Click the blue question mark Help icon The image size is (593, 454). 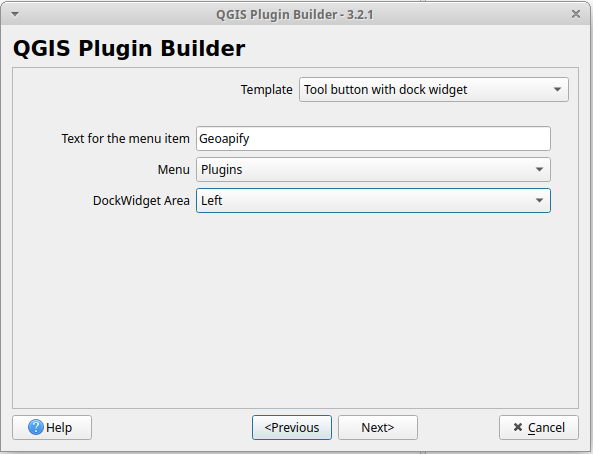point(36,427)
